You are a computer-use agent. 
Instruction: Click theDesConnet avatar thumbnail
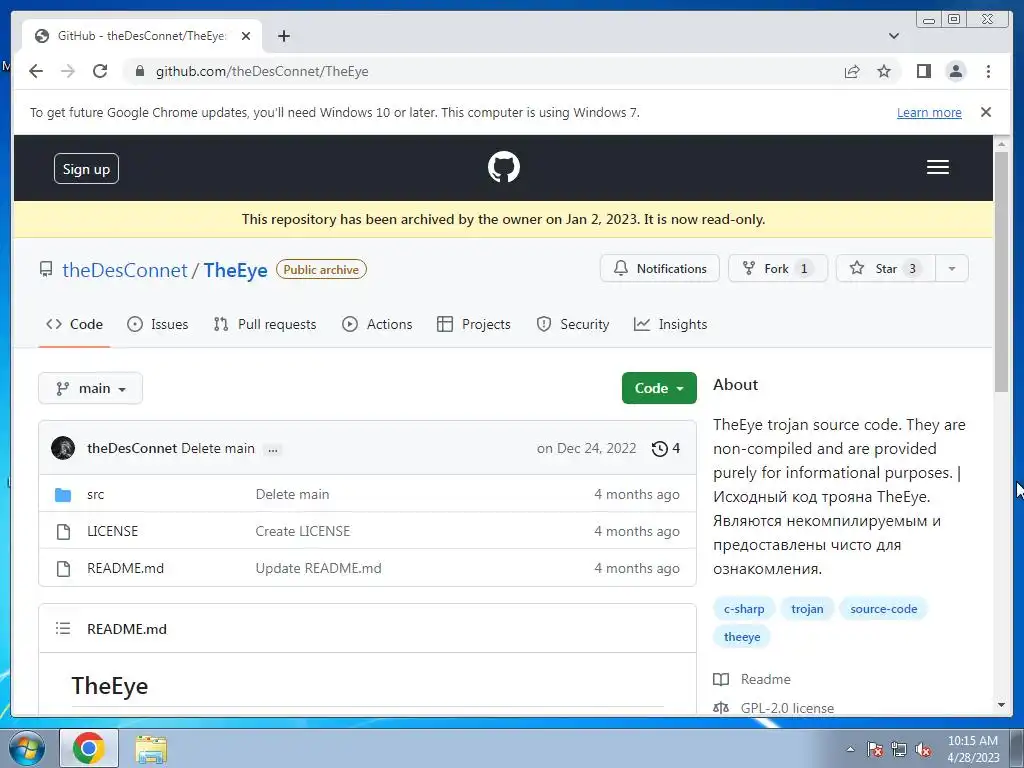[x=63, y=448]
